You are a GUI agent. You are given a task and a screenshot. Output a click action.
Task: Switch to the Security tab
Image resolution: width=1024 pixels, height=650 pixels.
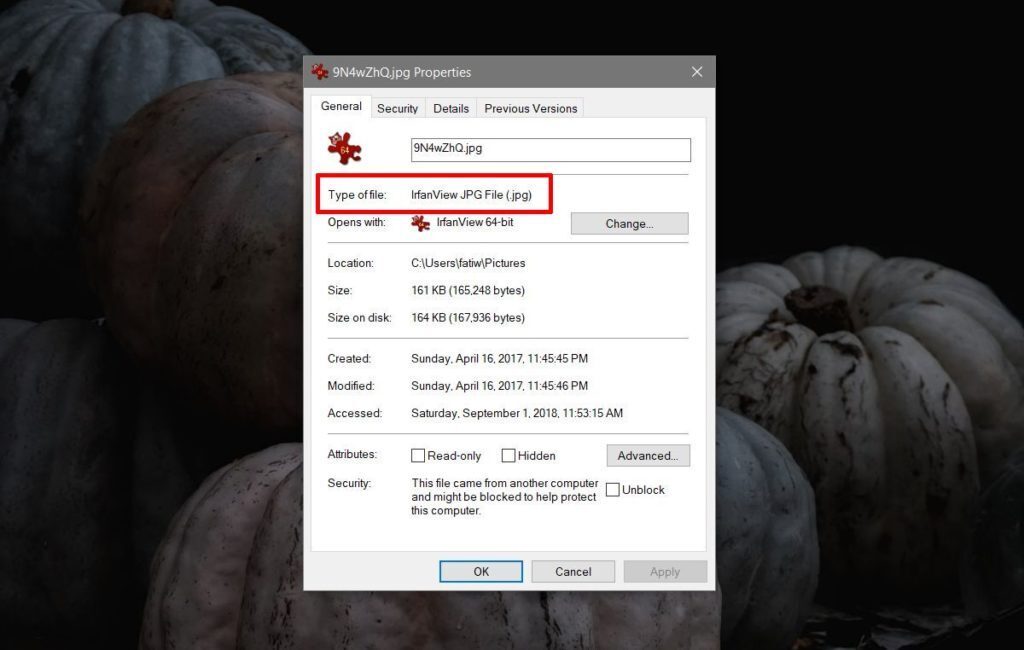click(398, 108)
